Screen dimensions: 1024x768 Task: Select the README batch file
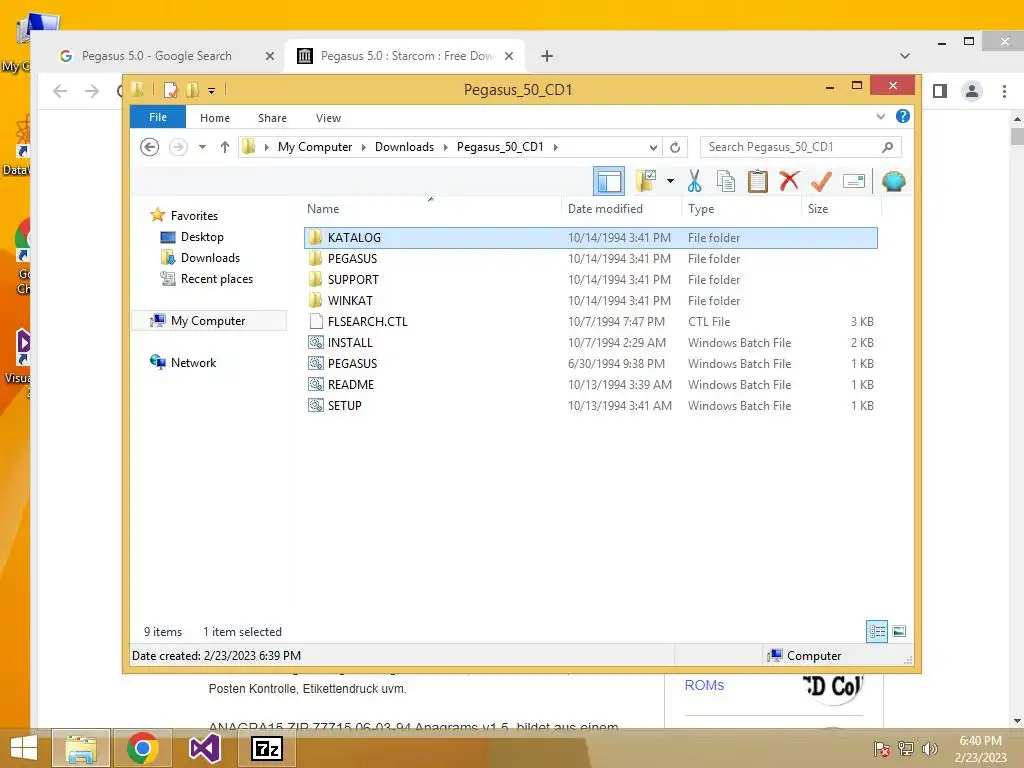pos(590,385)
